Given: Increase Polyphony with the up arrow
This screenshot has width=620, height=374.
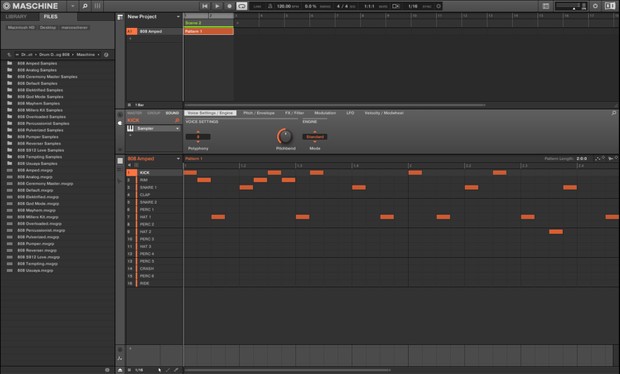Looking at the screenshot, I should pyautogui.click(x=198, y=132).
